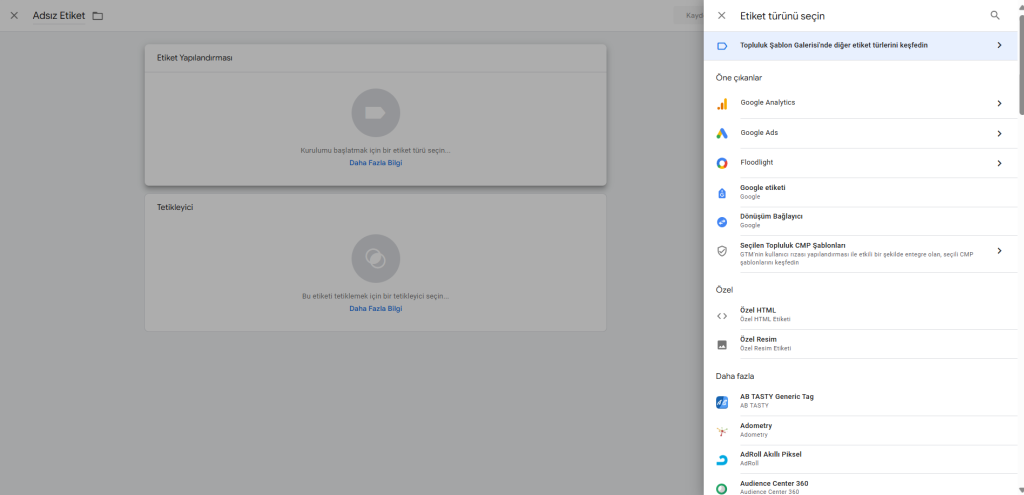Screen dimensions: 1024x495
Task: Select the Floodlight tag type
Action: tap(861, 163)
